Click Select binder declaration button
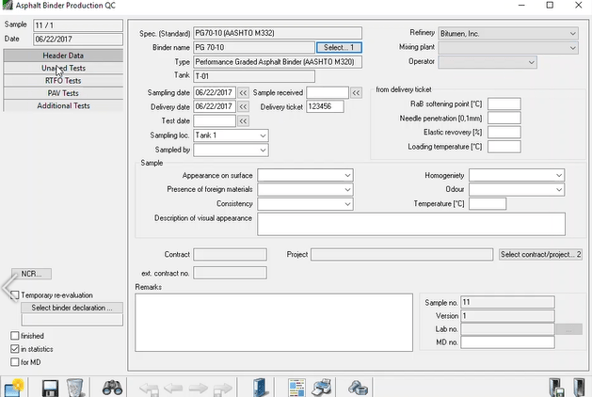592x397 pixels. click(72, 308)
